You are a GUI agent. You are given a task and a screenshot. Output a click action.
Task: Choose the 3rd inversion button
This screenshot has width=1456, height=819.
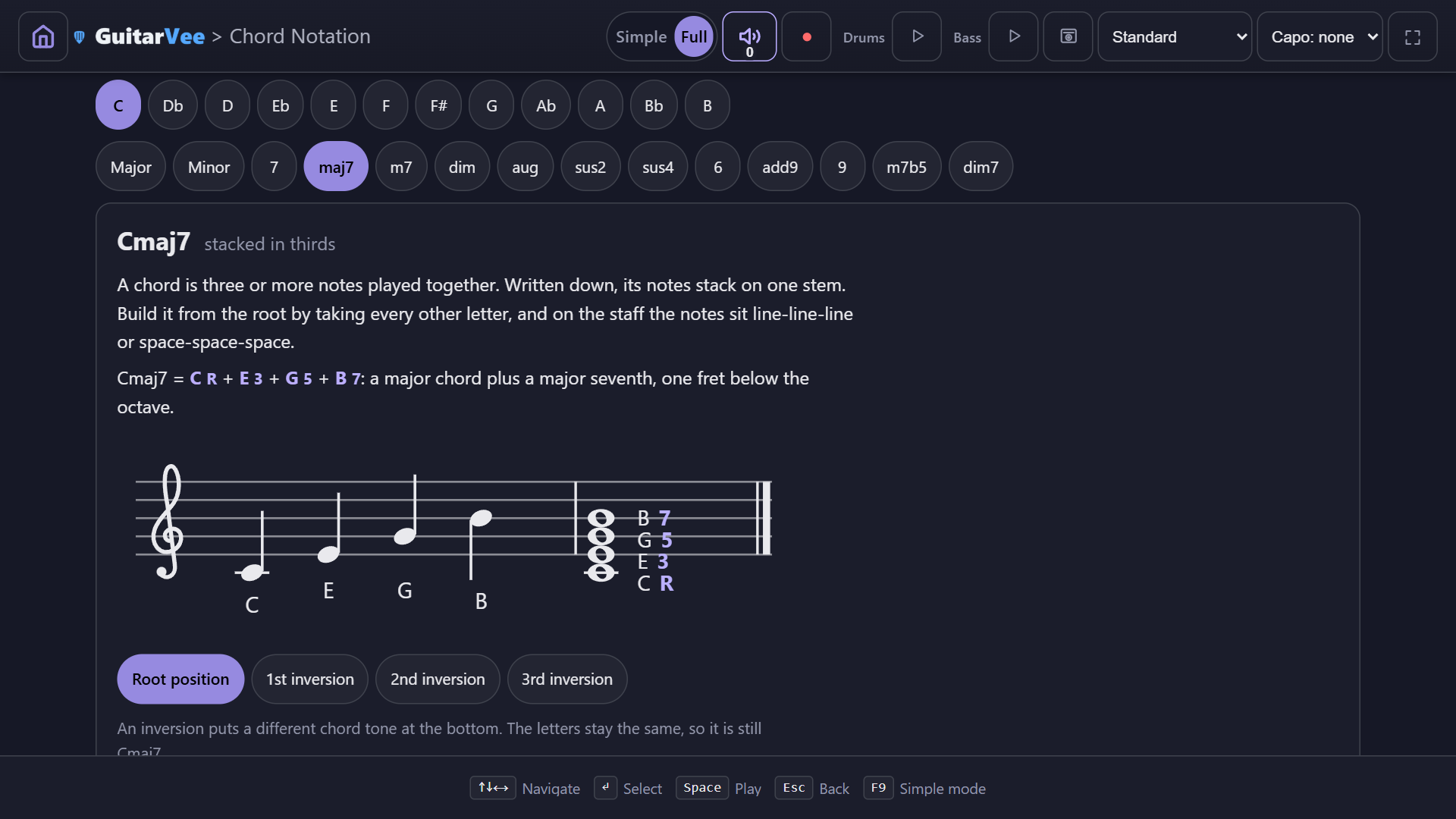point(566,679)
